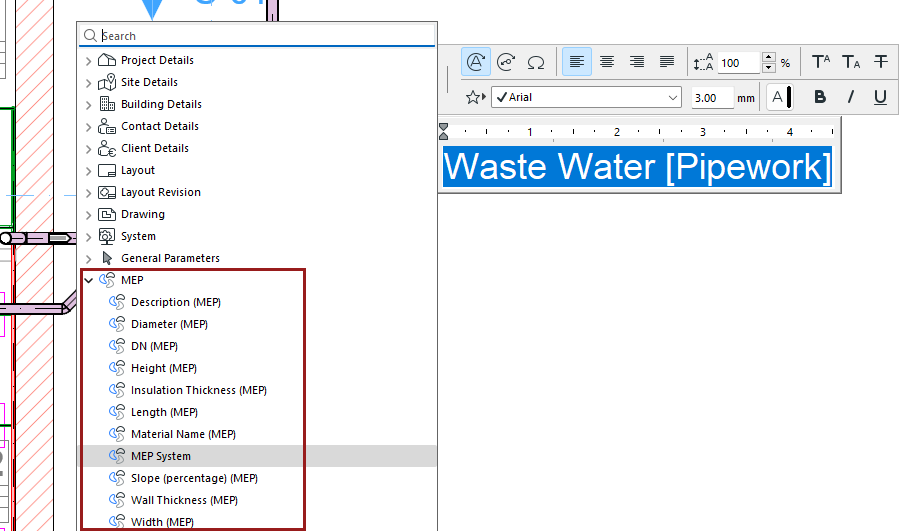Image resolution: width=904 pixels, height=531 pixels.
Task: Click the System gear monitor icon
Action: coord(107,236)
